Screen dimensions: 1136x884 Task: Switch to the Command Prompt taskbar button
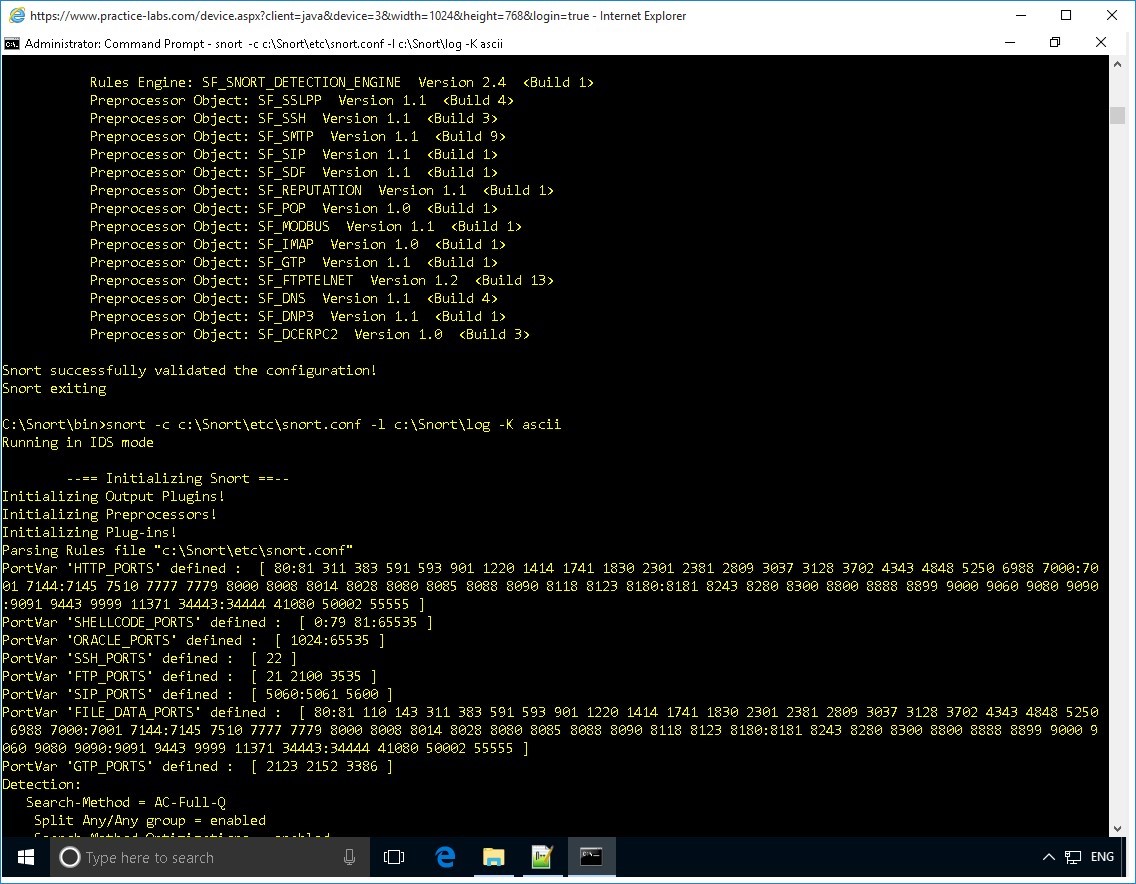[x=591, y=857]
